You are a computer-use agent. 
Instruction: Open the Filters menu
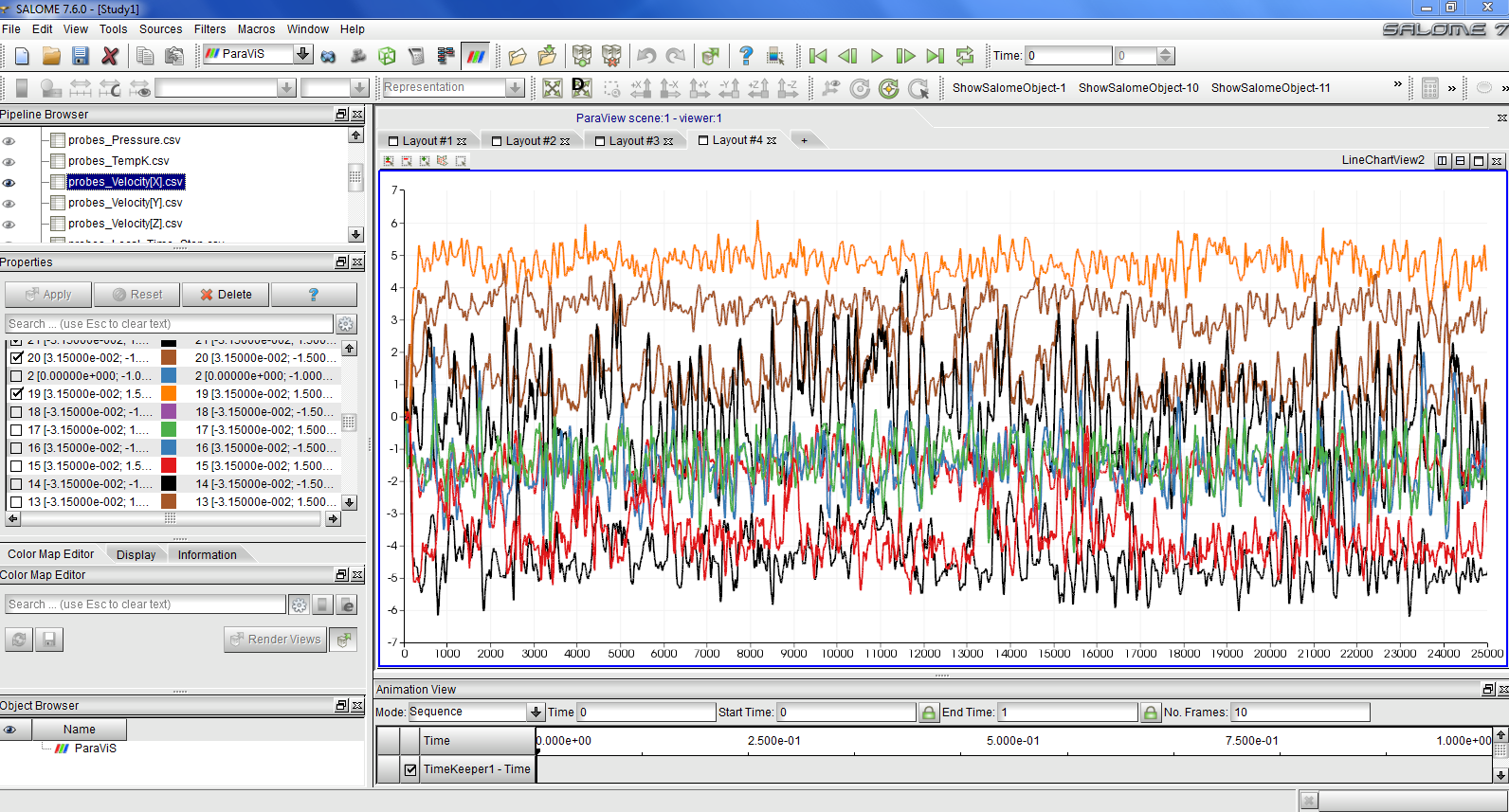click(209, 29)
